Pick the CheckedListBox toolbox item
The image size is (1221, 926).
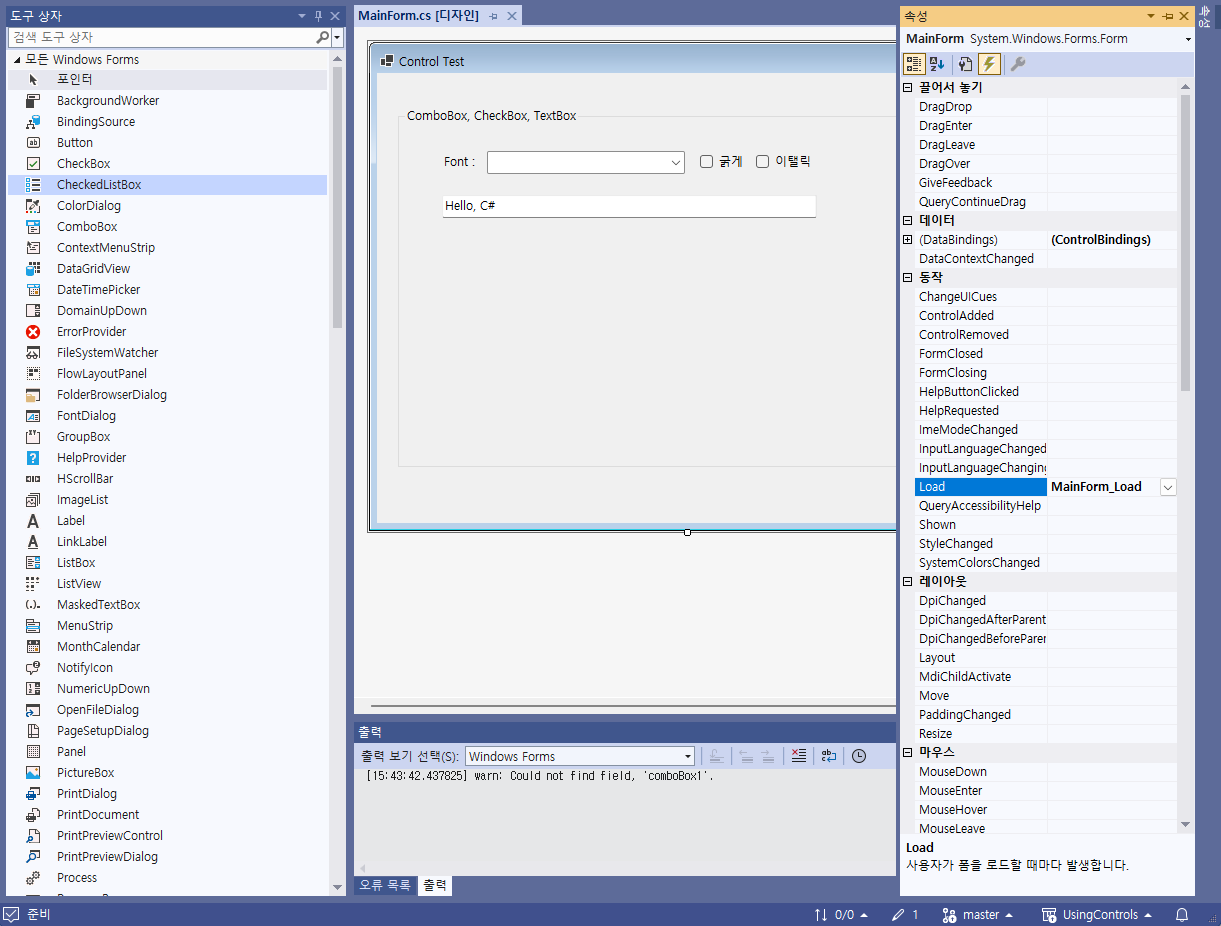coord(167,184)
